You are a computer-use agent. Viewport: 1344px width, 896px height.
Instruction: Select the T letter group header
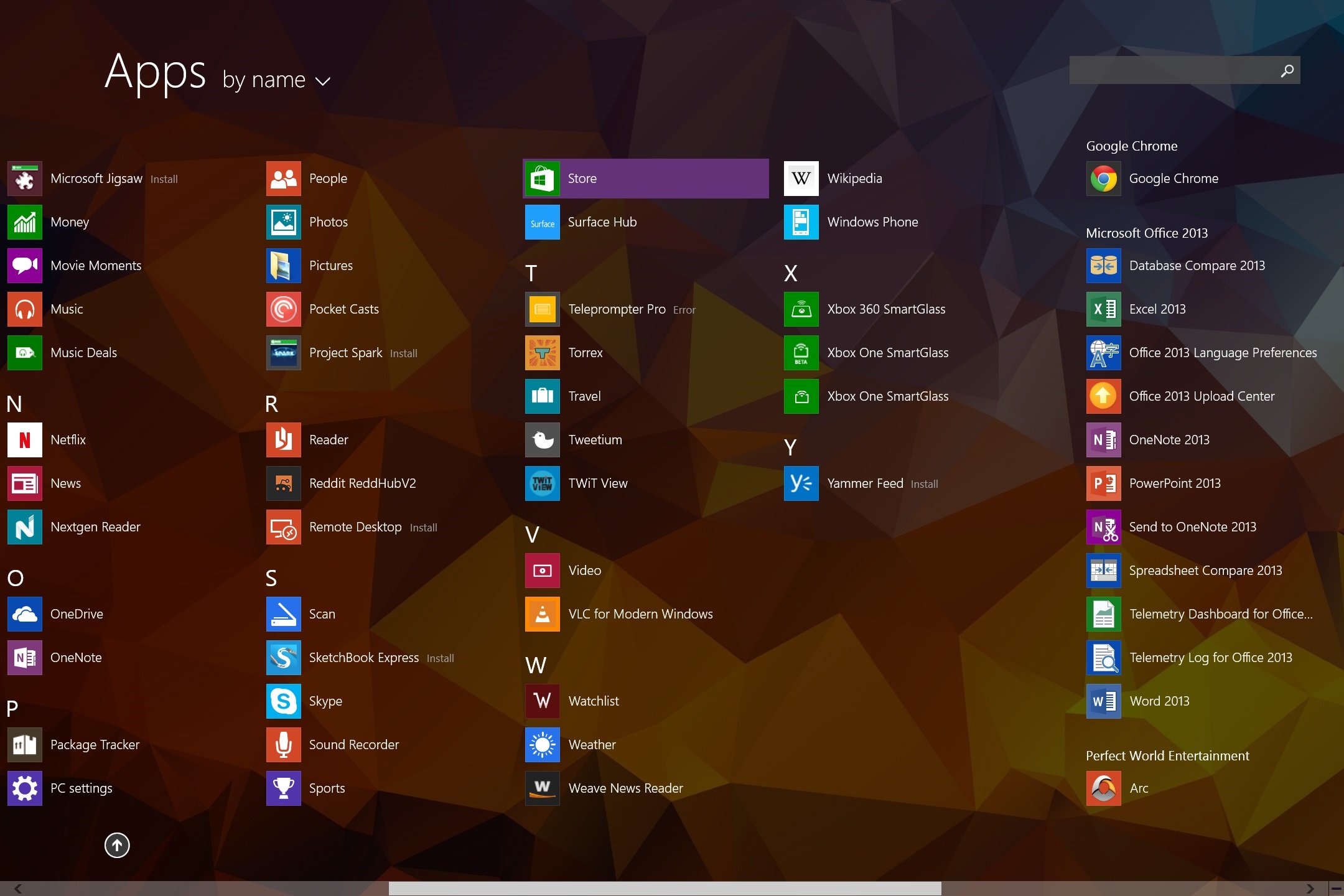(x=531, y=273)
